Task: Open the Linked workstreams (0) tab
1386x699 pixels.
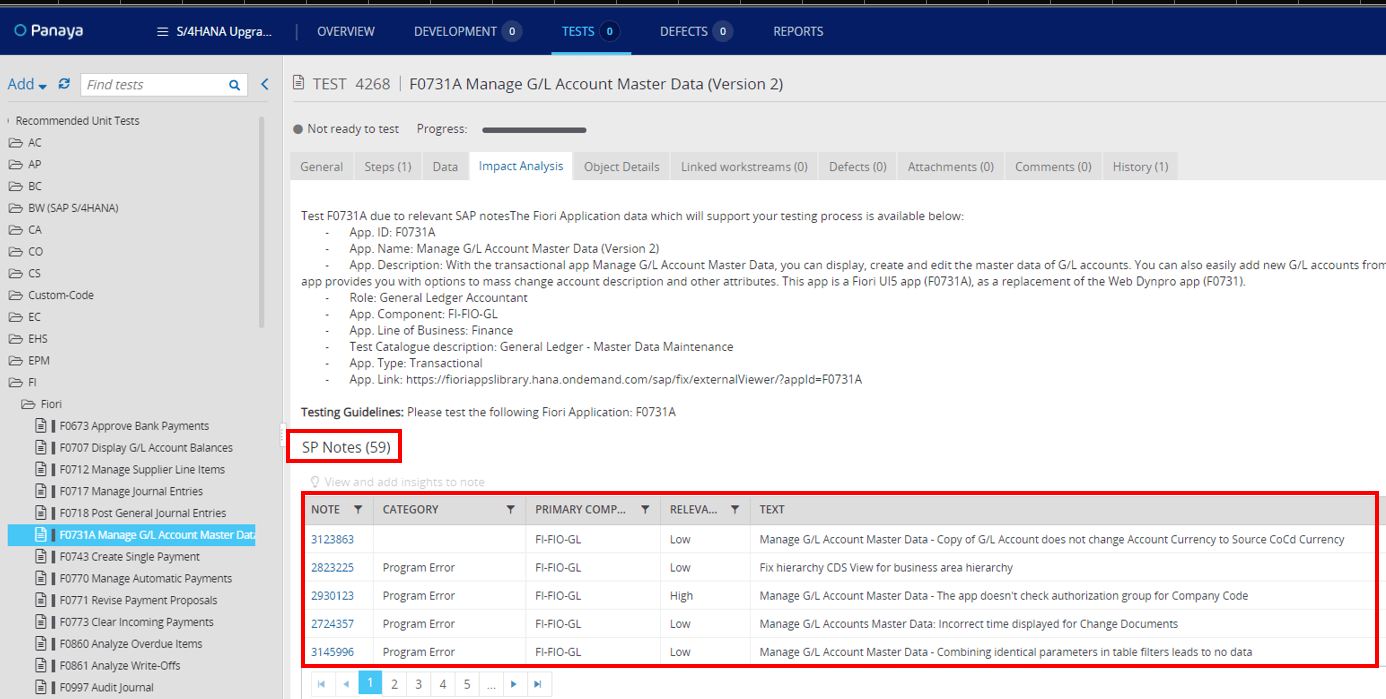Action: point(744,167)
